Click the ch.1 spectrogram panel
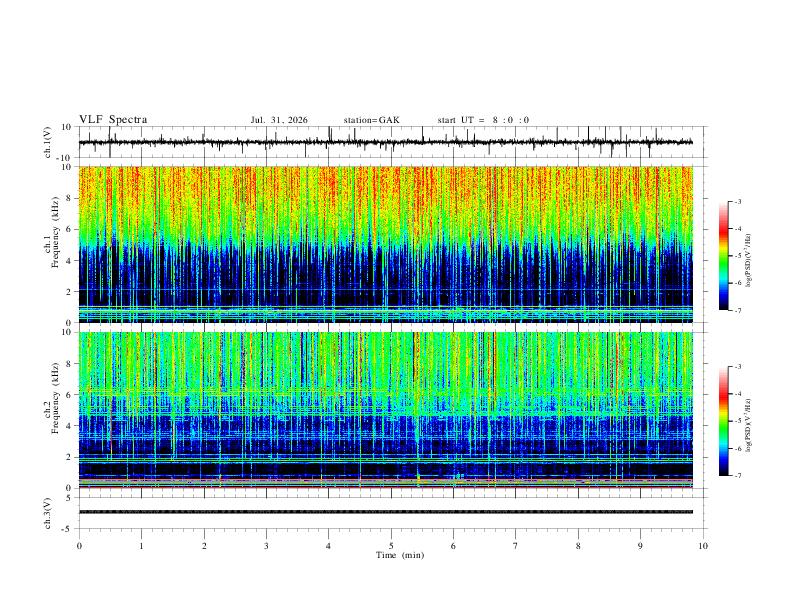The height and width of the screenshot is (612, 792). click(386, 244)
